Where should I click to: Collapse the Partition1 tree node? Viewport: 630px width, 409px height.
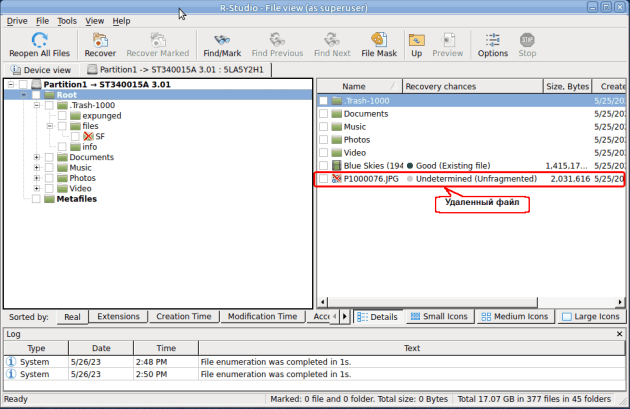[x=11, y=84]
